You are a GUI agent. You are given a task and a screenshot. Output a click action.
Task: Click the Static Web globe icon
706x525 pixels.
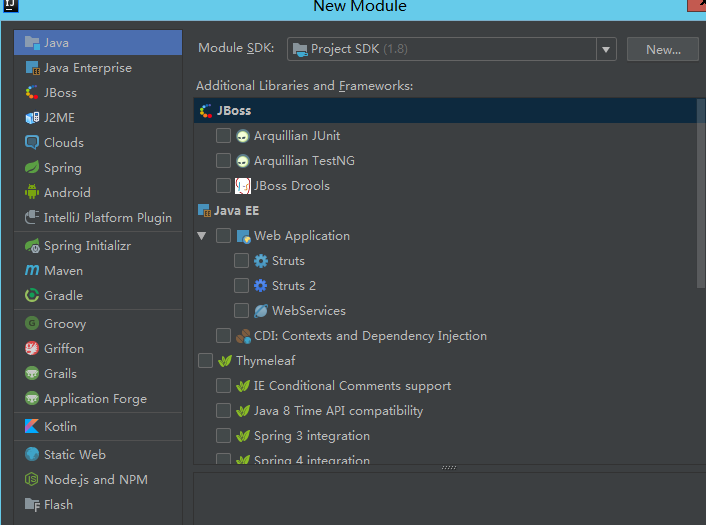tap(32, 454)
